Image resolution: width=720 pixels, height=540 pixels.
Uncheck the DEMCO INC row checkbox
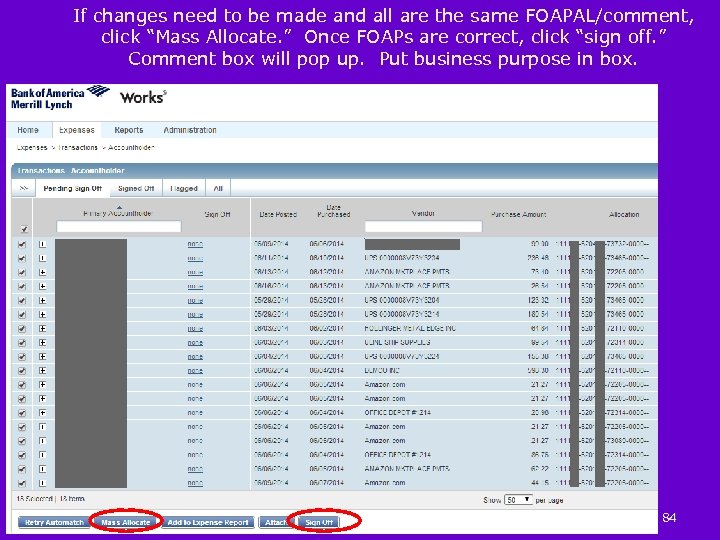tap(22, 371)
